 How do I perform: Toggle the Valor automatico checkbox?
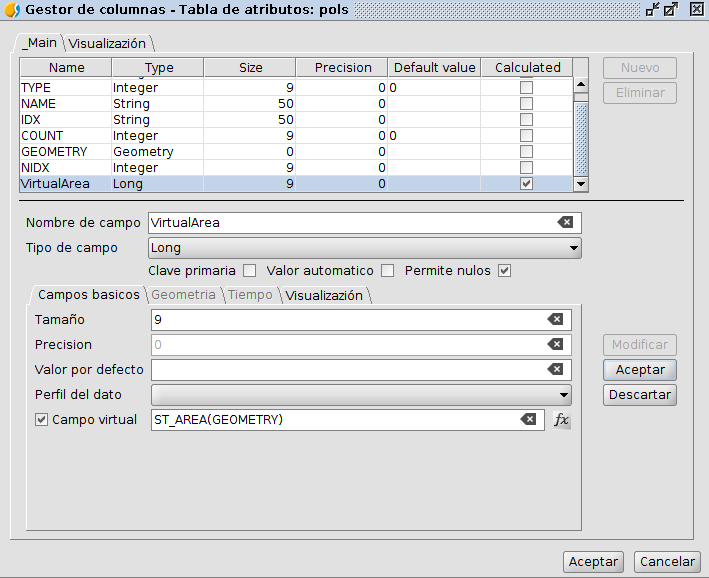pos(387,271)
